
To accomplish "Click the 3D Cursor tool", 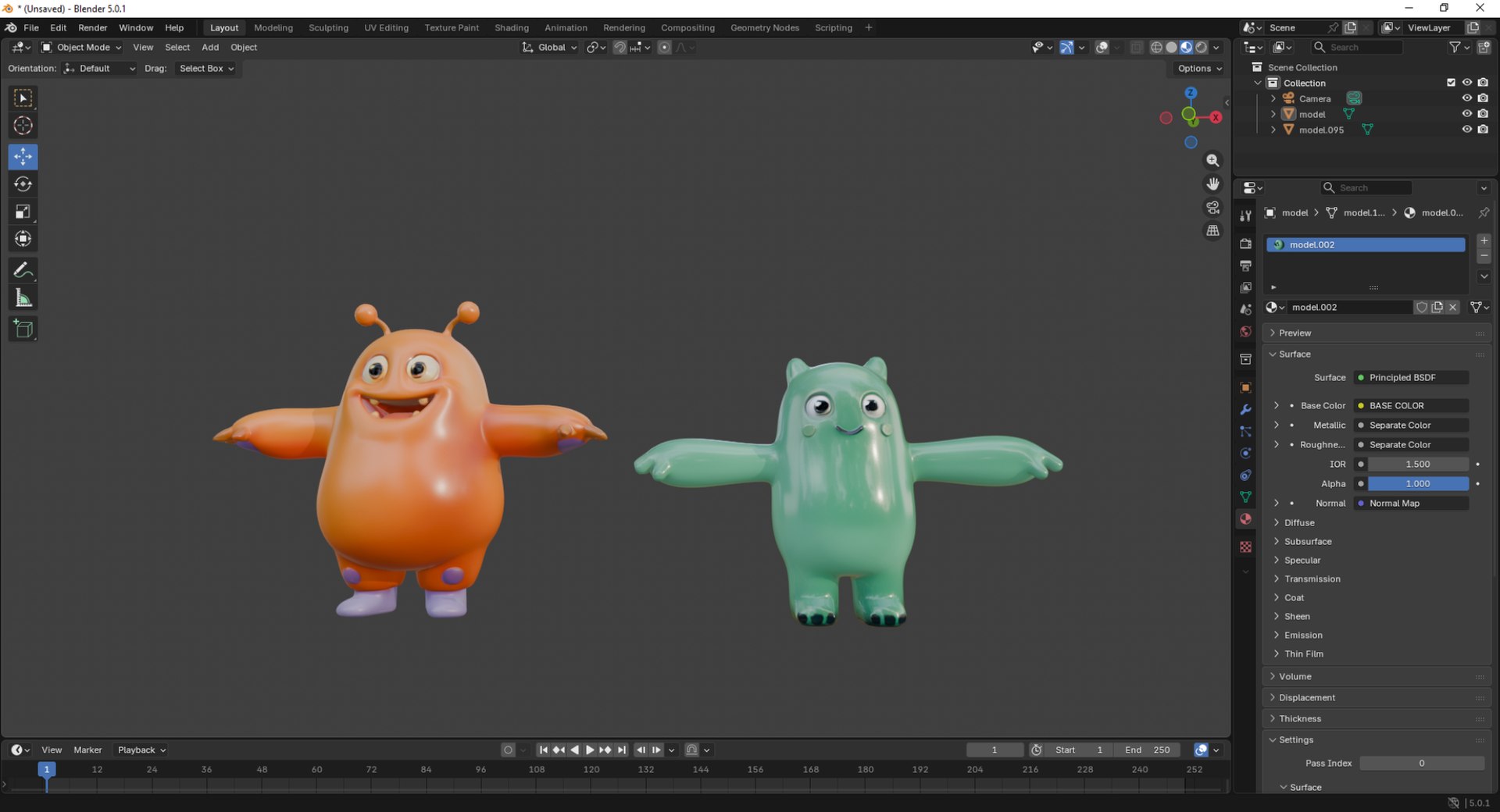I will tap(23, 126).
